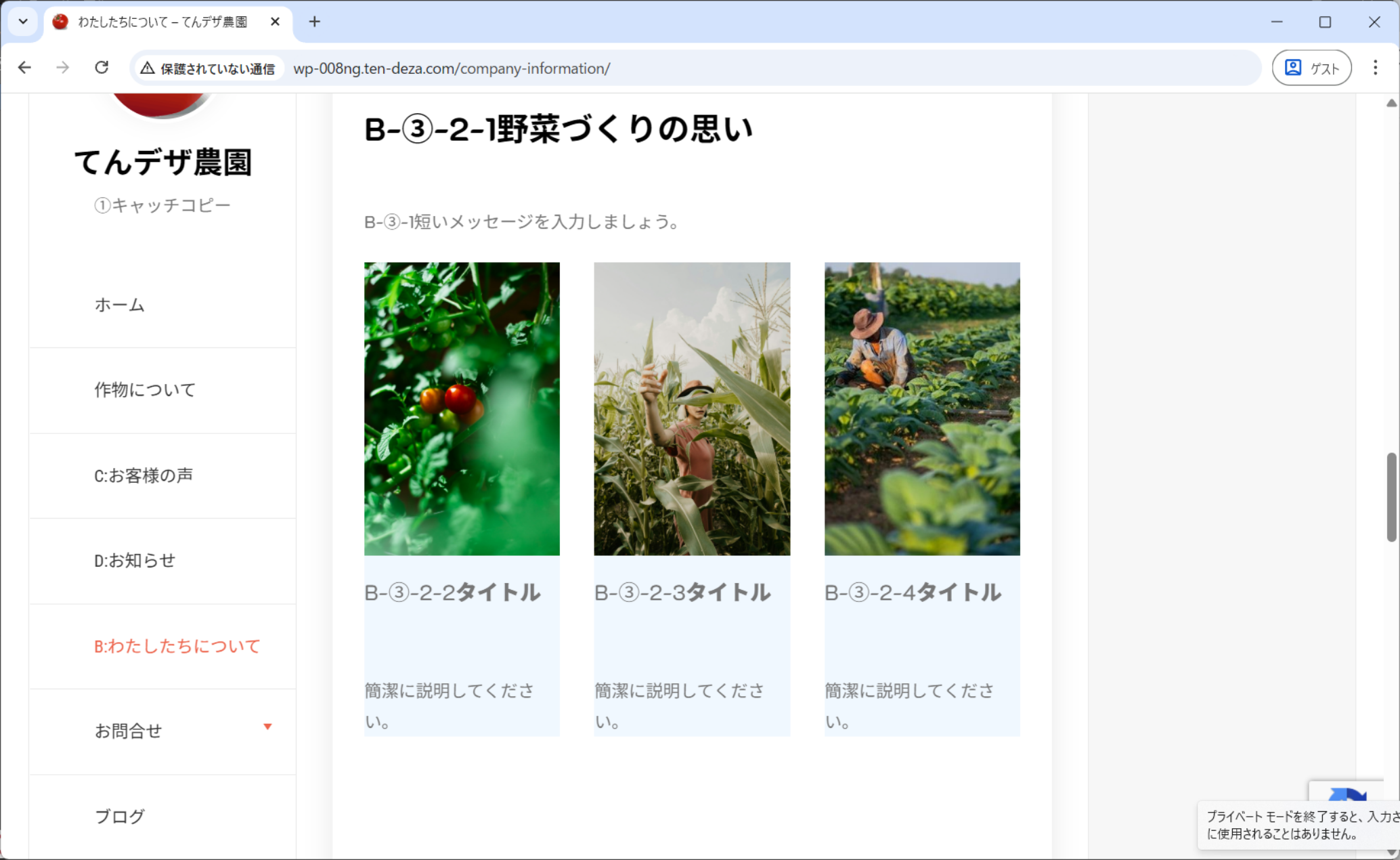Click the corn field woman photo

click(x=692, y=408)
